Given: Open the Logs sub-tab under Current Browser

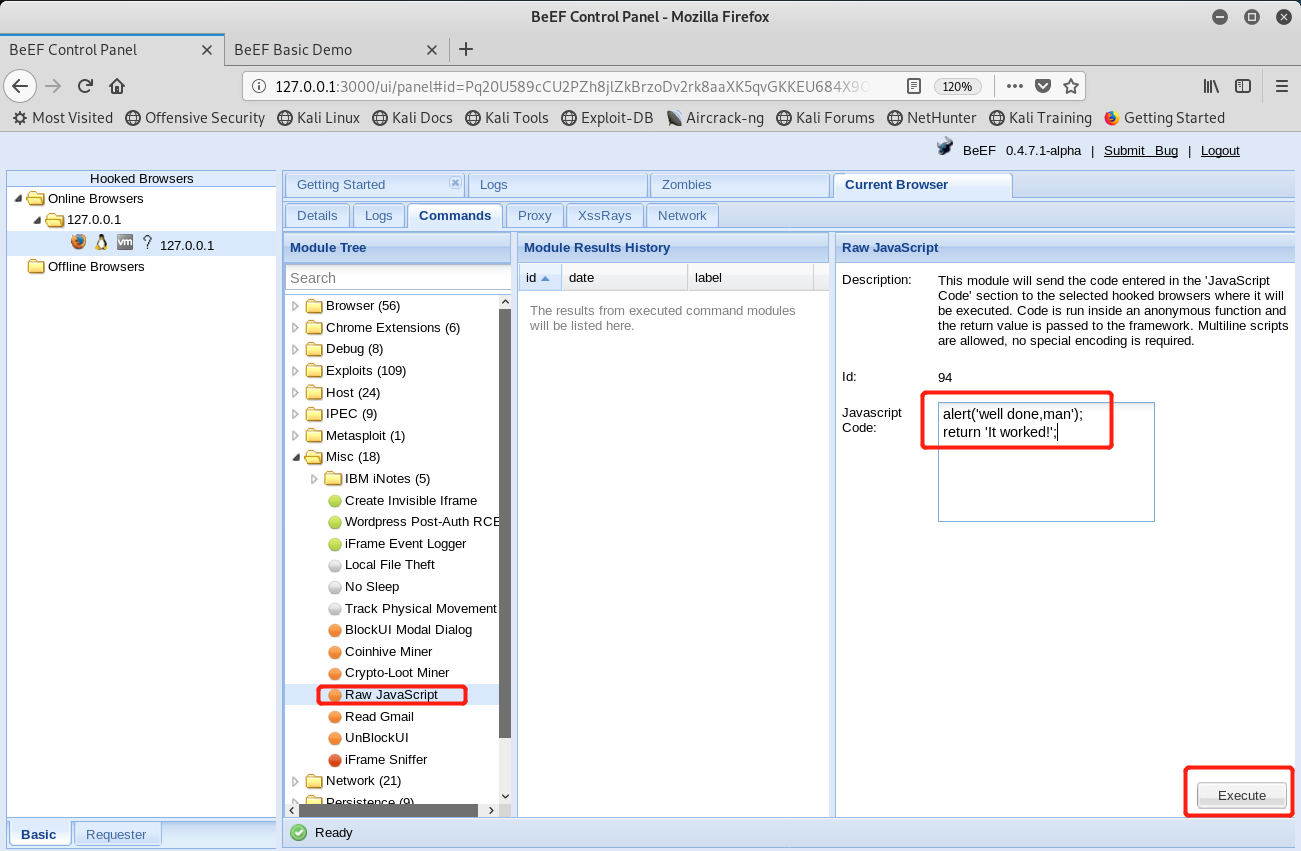Looking at the screenshot, I should (378, 215).
